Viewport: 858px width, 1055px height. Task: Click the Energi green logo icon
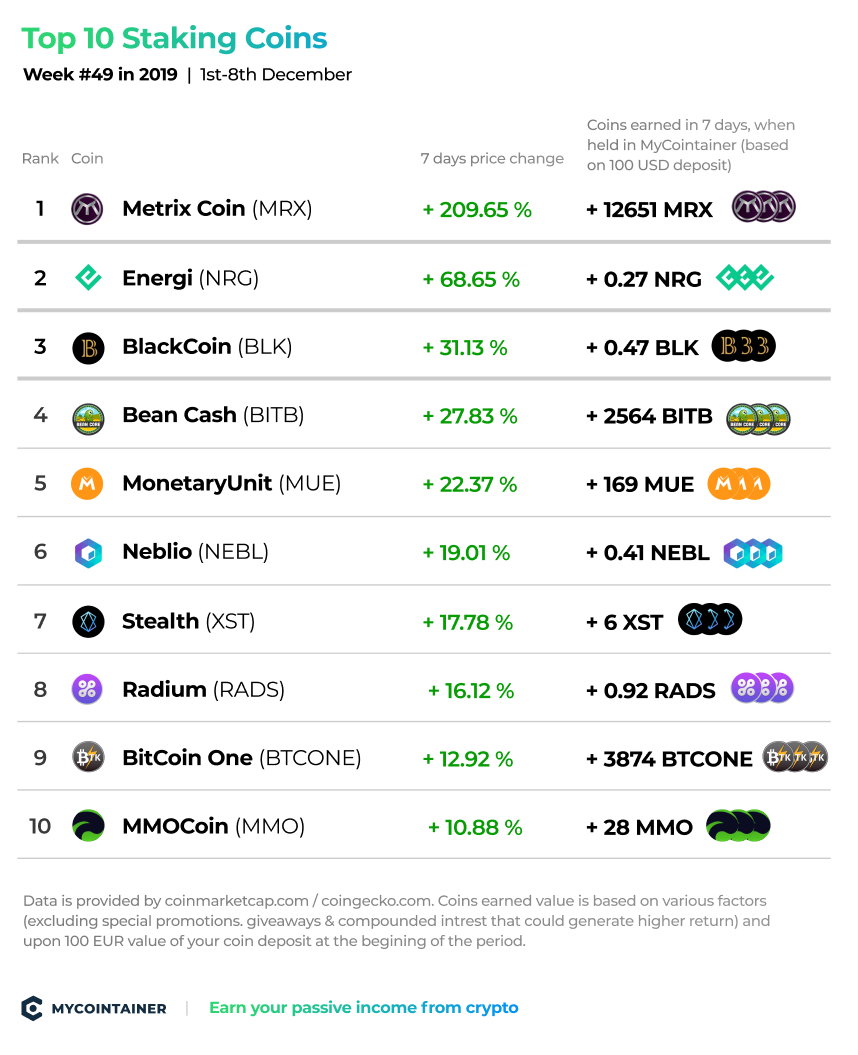point(87,277)
